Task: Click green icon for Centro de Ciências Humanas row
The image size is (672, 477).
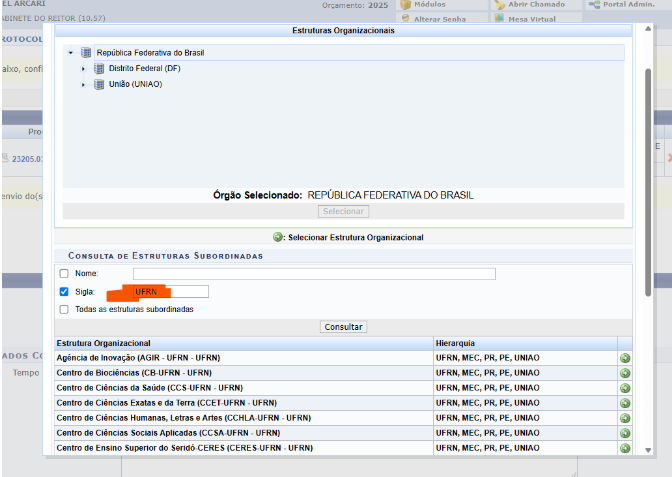Action: pos(625,418)
